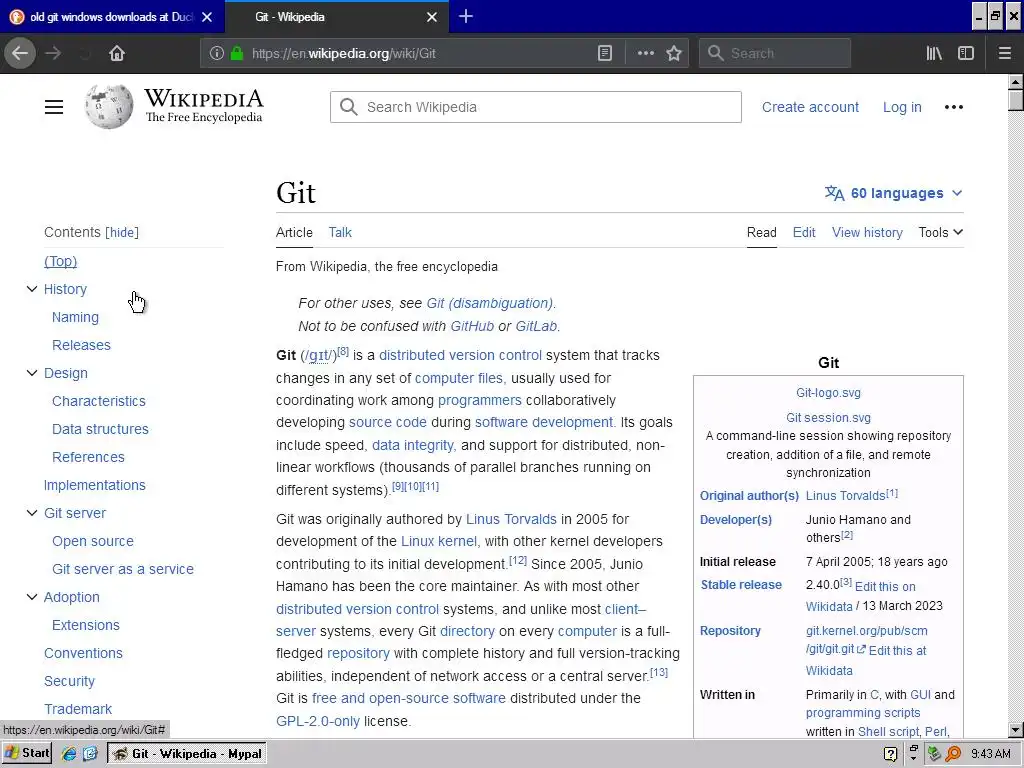Click the Wikipedia globe logo

point(108,106)
